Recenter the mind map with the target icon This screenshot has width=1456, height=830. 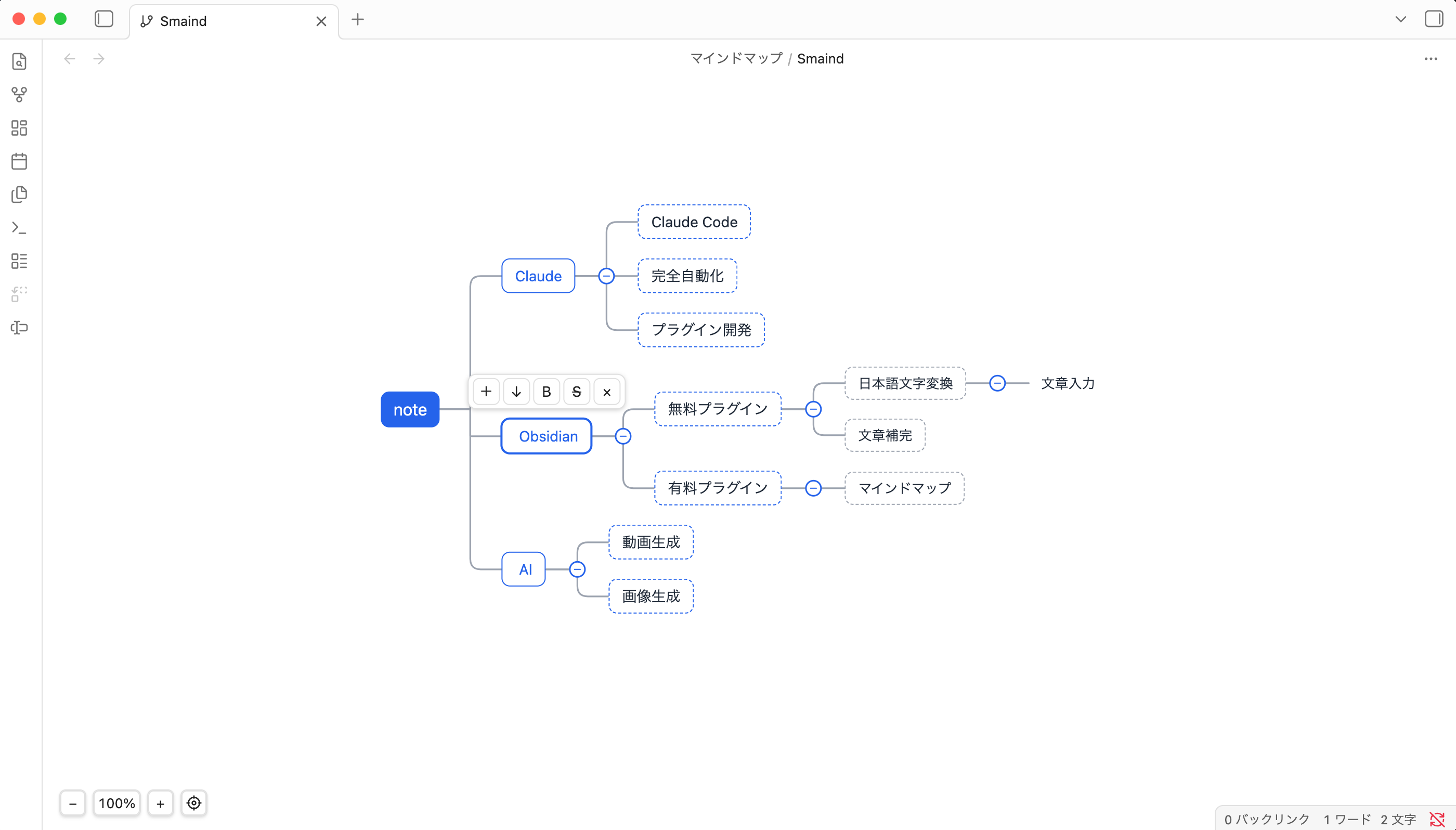tap(194, 803)
